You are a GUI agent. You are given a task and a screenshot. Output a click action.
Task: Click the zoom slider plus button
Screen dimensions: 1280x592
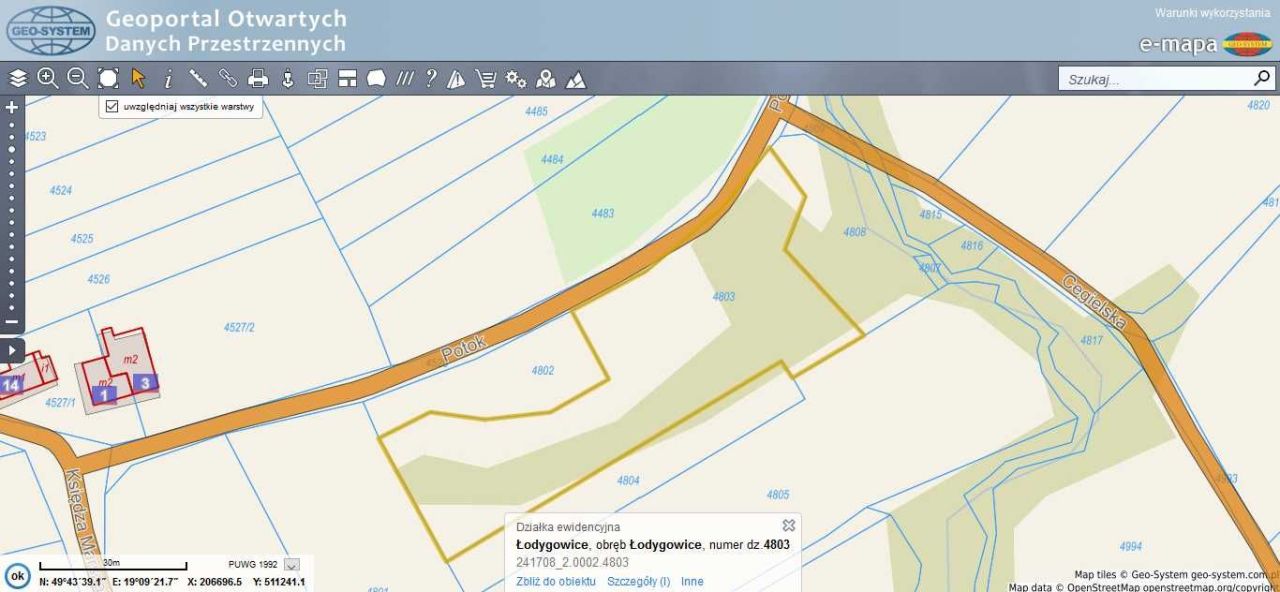coord(11,105)
